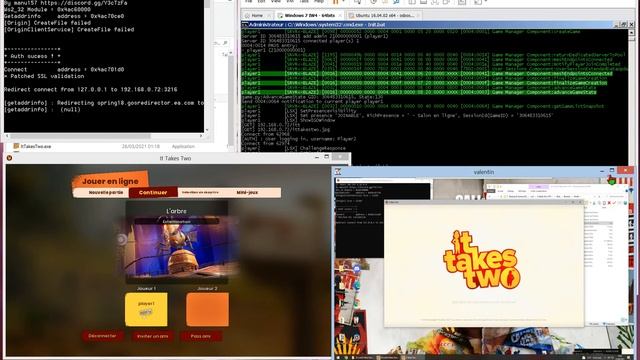Click the left console's left scroll arrow
Viewport: 640px width, 360px height.
pos(7,136)
